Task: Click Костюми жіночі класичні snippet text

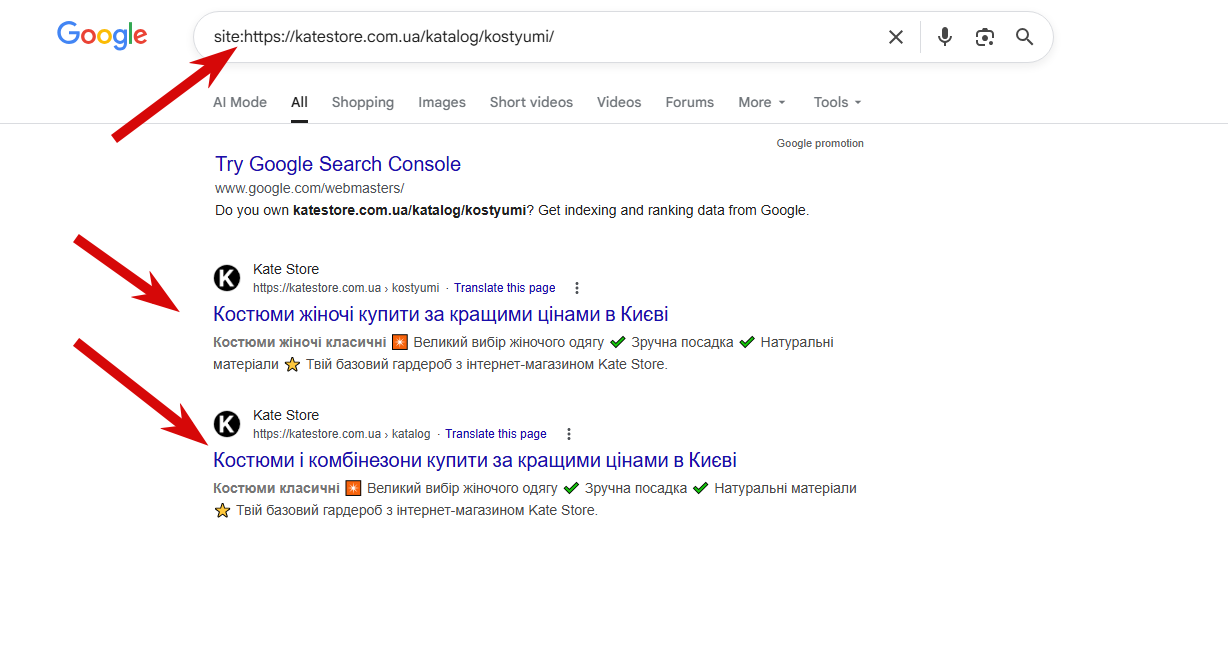Action: 300,342
